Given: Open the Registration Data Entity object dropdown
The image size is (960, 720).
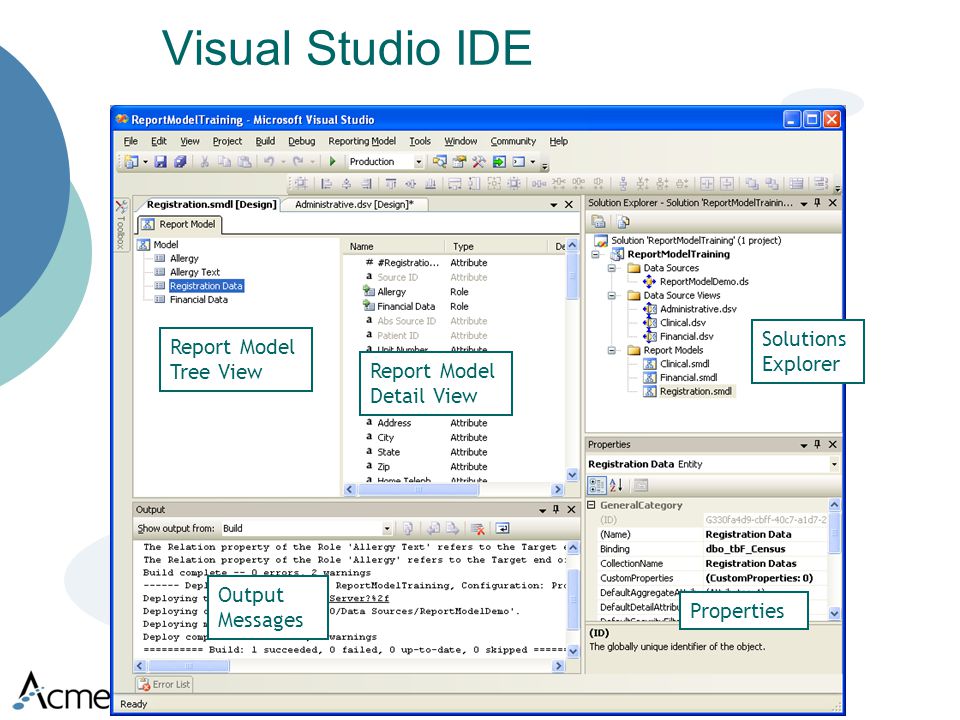Looking at the screenshot, I should (834, 465).
